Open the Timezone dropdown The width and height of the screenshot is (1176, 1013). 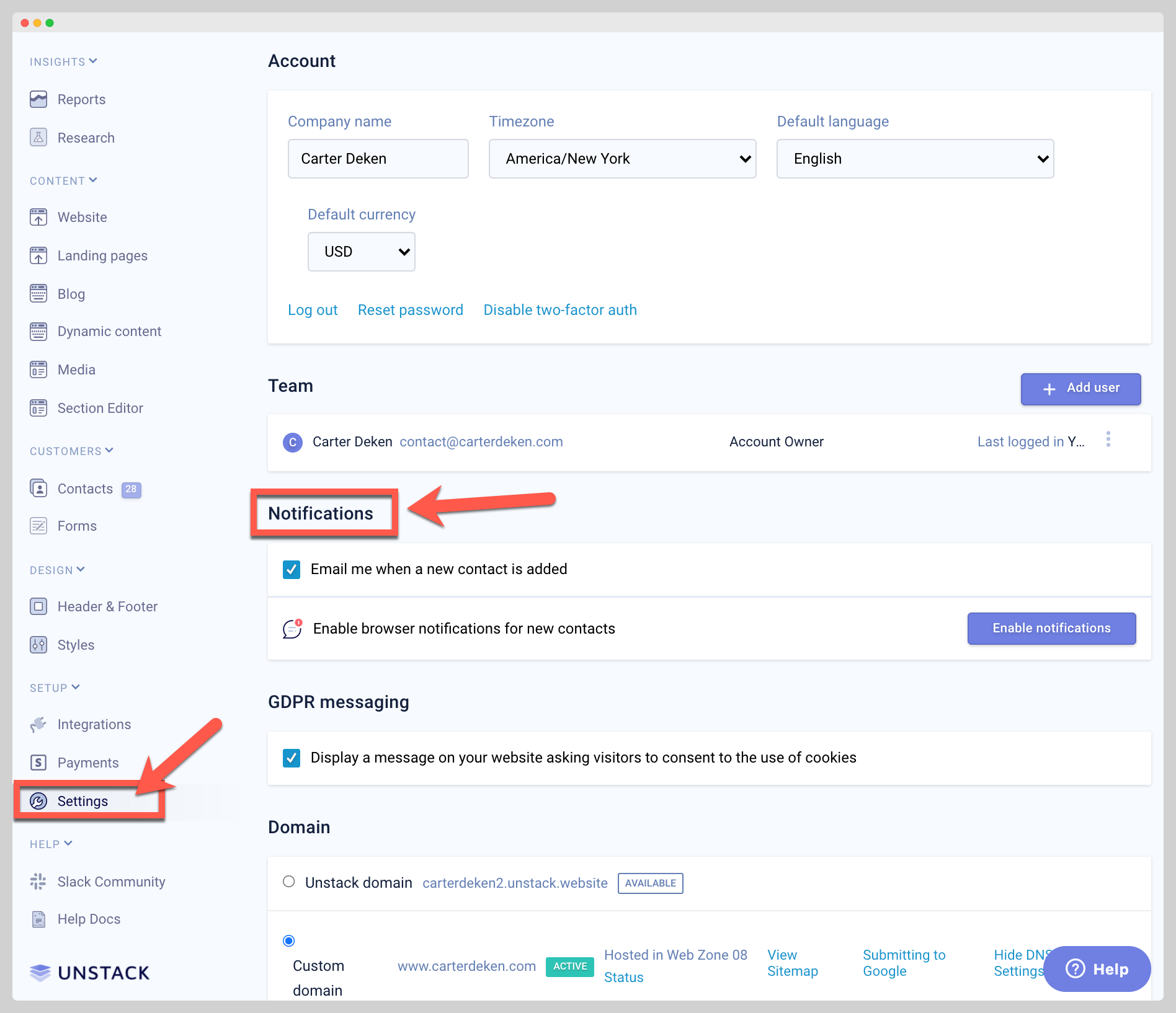[622, 159]
